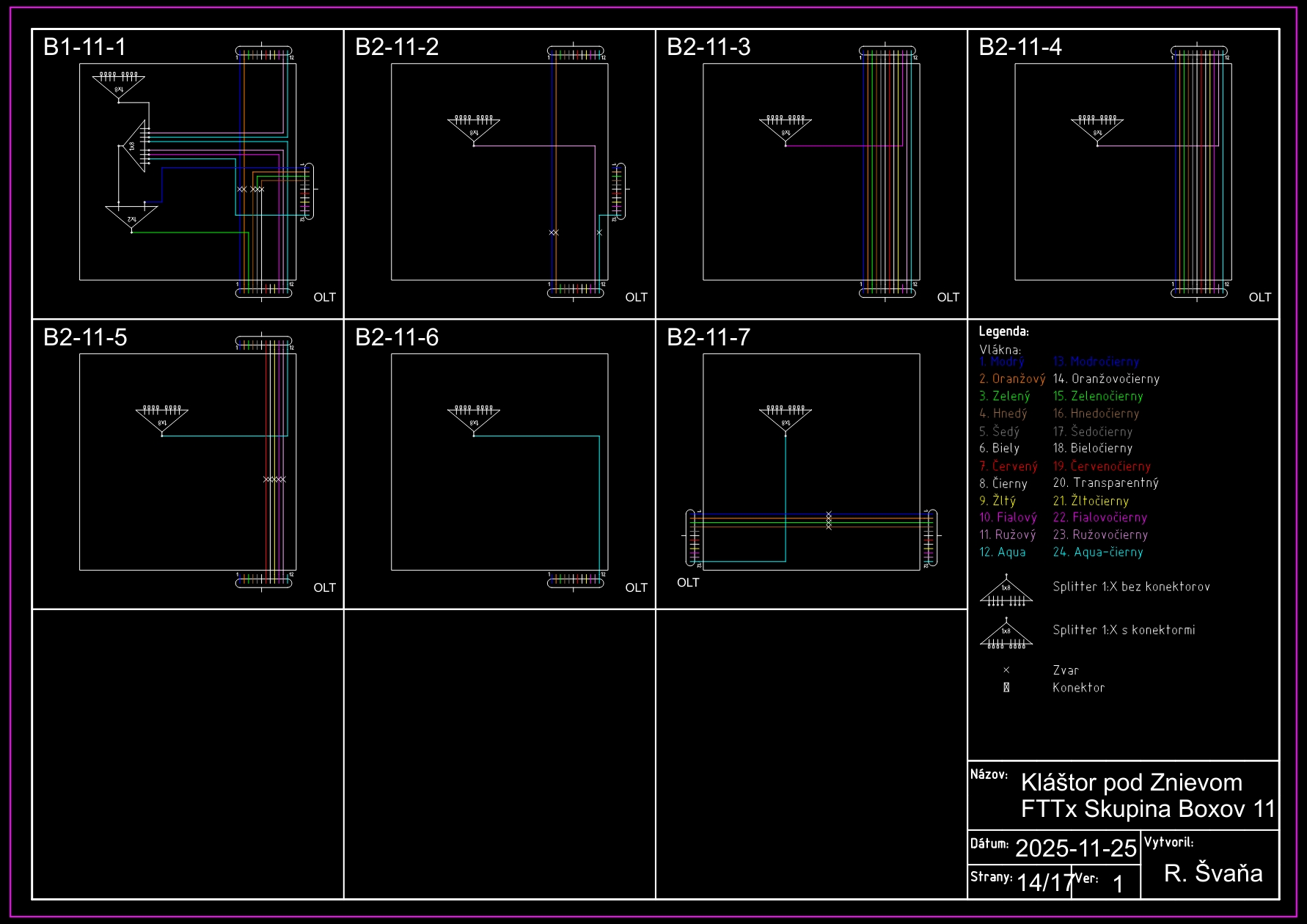1307x924 pixels.
Task: Click the 'Splitter 1:X s konektormi' legend symbol
Action: [1006, 635]
